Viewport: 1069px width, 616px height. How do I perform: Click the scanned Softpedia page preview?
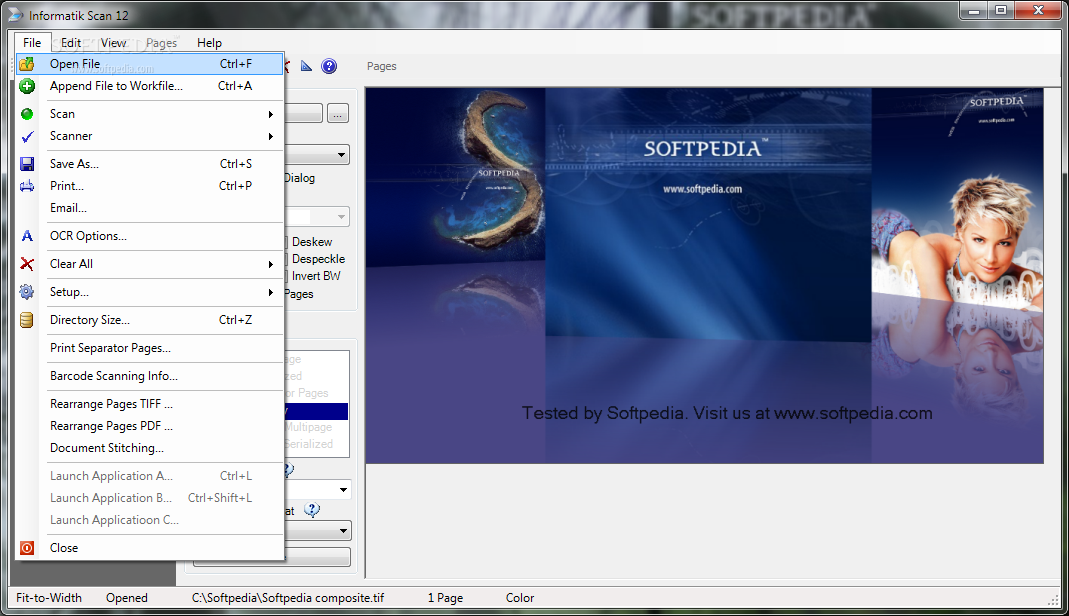click(x=704, y=276)
